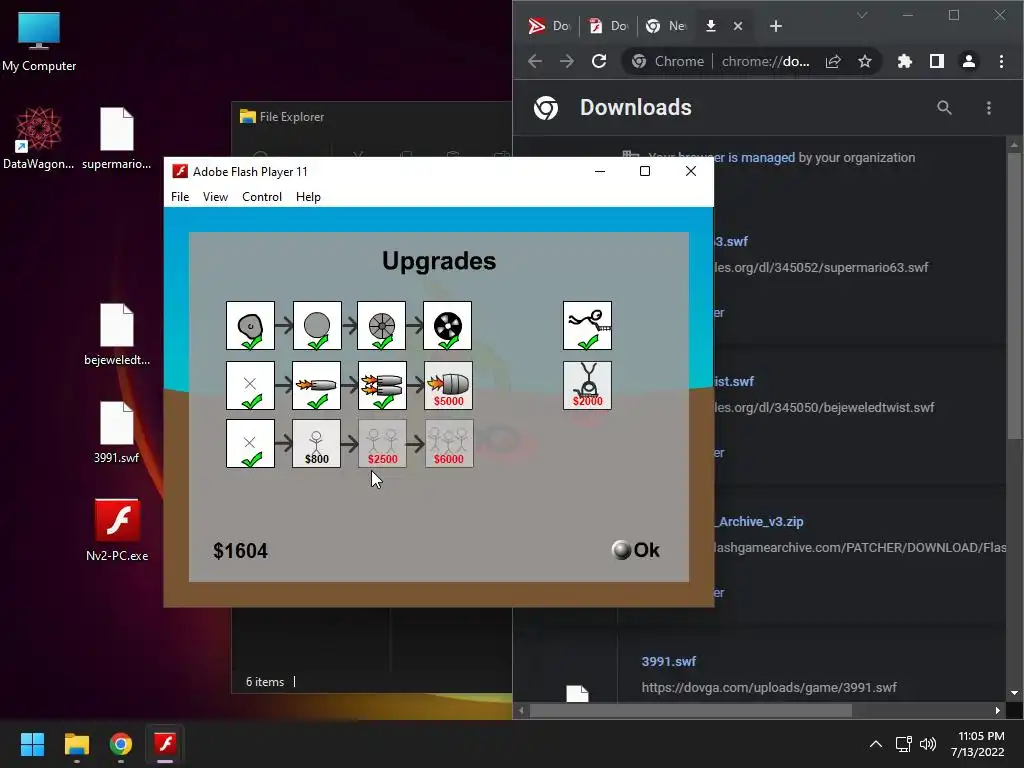The width and height of the screenshot is (1024, 768).
Task: Select the double rocket upgrade icon
Action: tap(382, 385)
